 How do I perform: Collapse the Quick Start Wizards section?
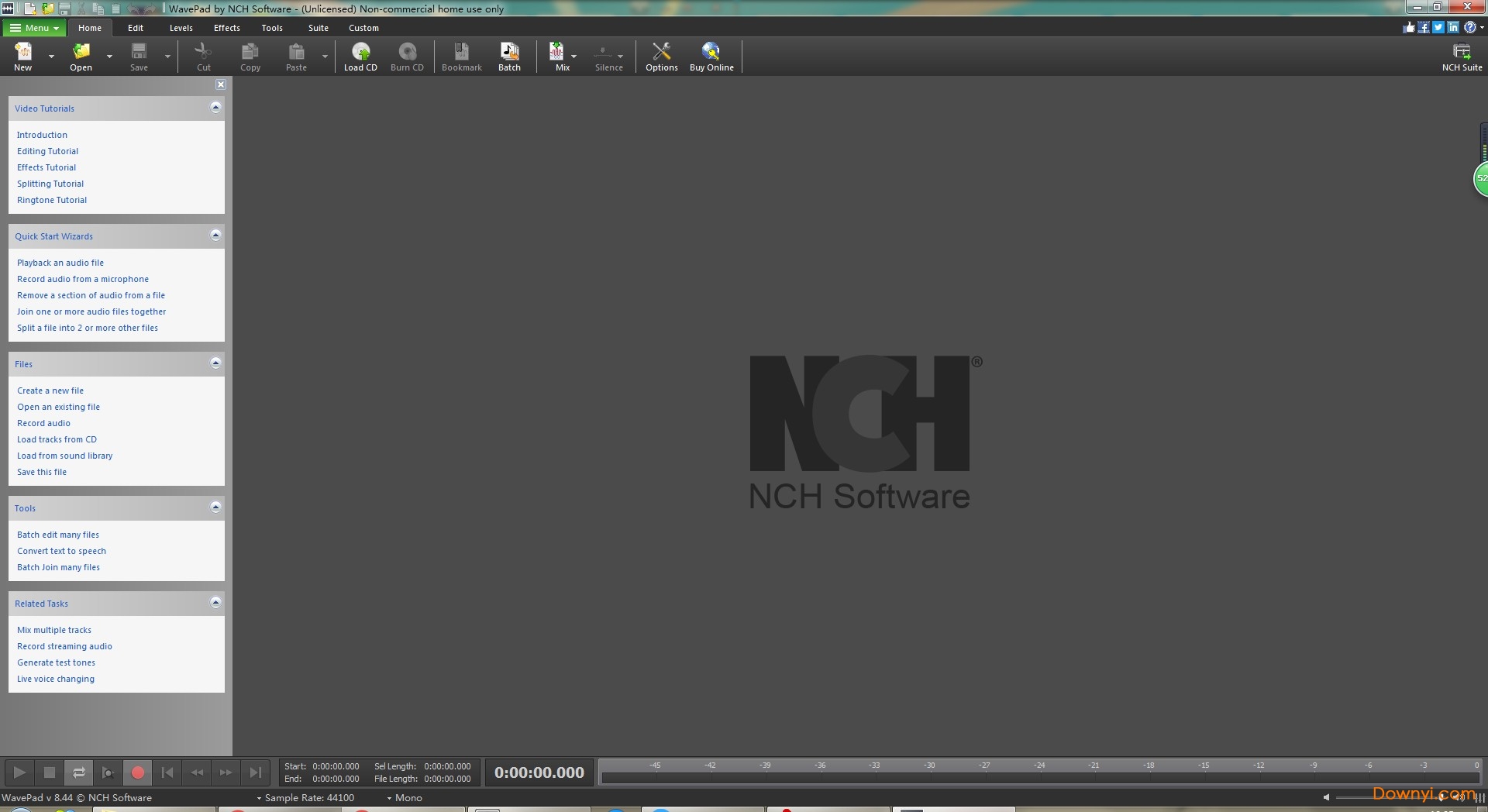[215, 236]
